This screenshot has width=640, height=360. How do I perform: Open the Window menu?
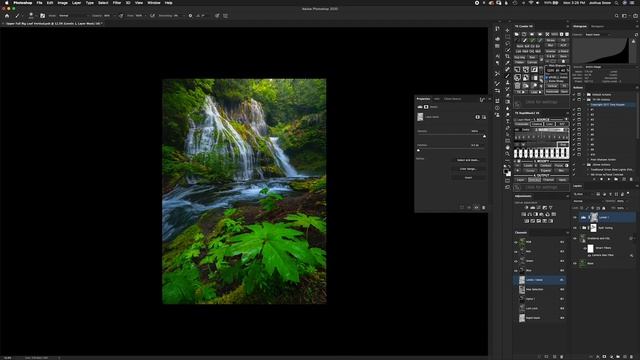point(153,2)
